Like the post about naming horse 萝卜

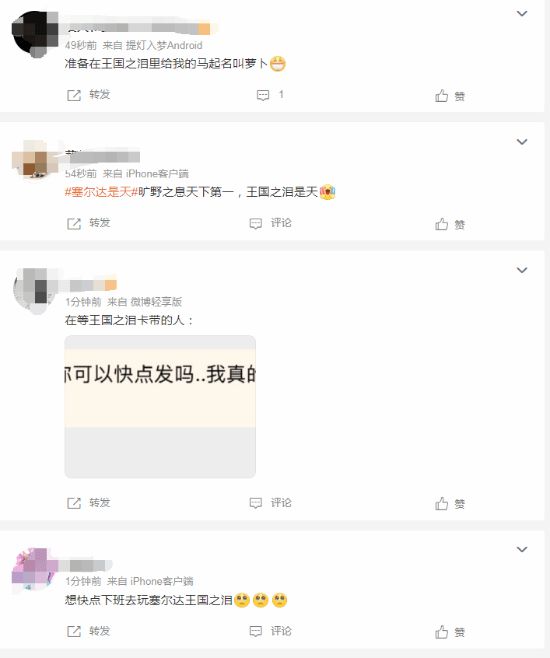(450, 96)
